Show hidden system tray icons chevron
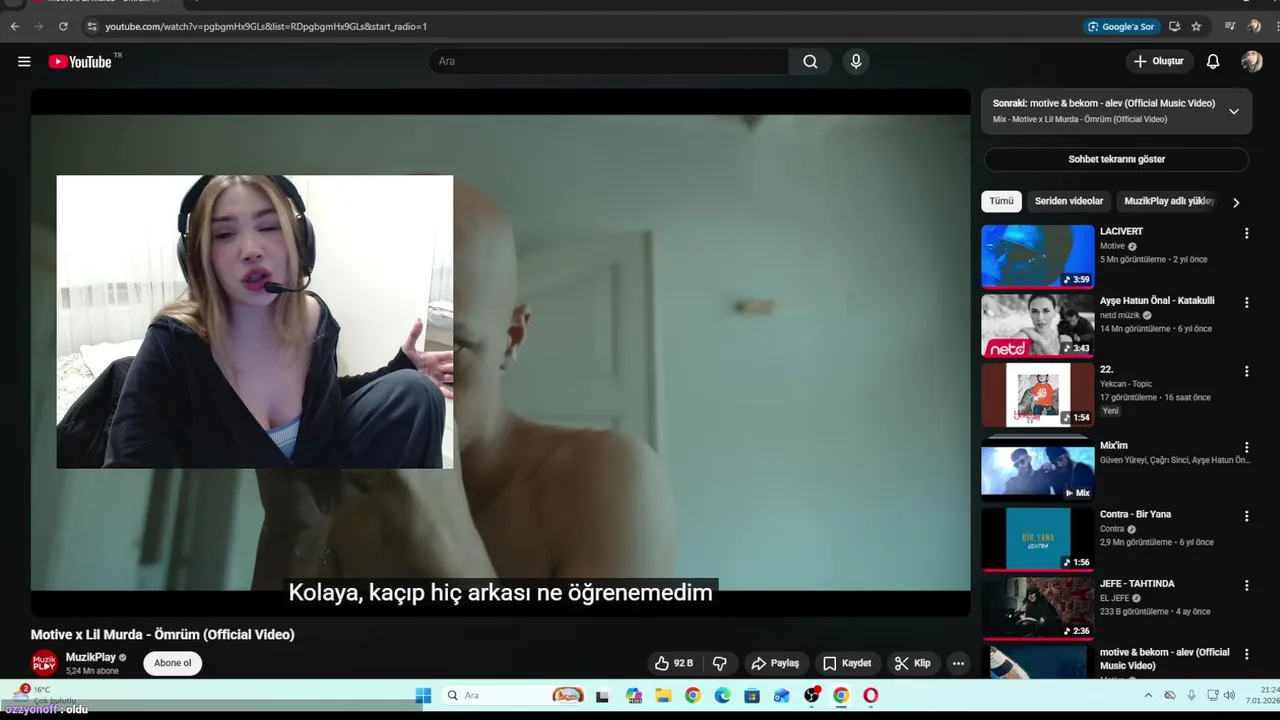 (x=1148, y=695)
